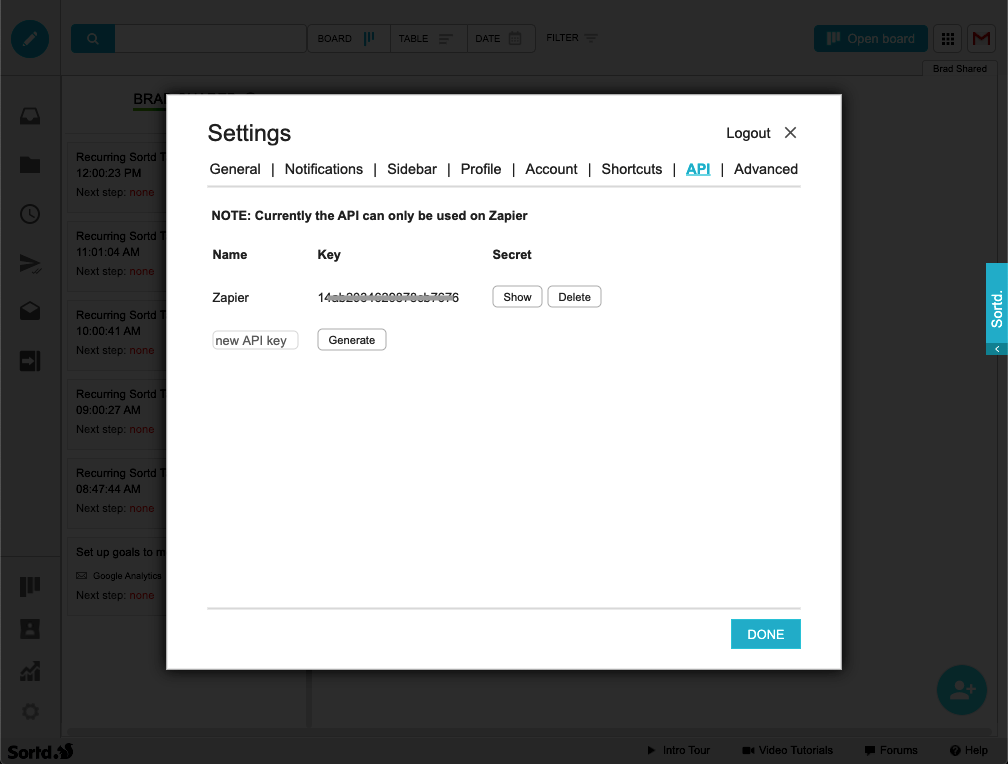Focus the new API key field
The height and width of the screenshot is (764, 1008).
(x=255, y=340)
